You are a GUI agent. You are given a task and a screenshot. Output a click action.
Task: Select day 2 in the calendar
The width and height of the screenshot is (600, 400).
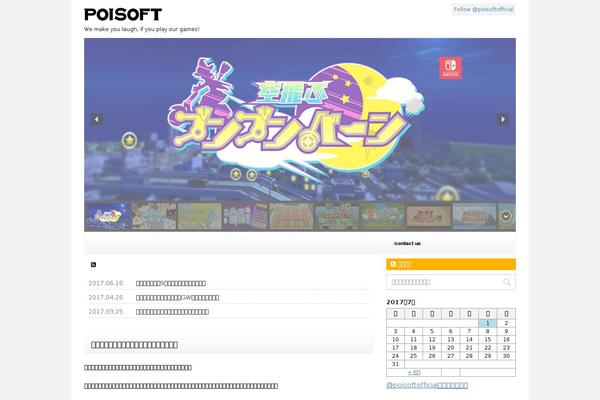point(506,323)
